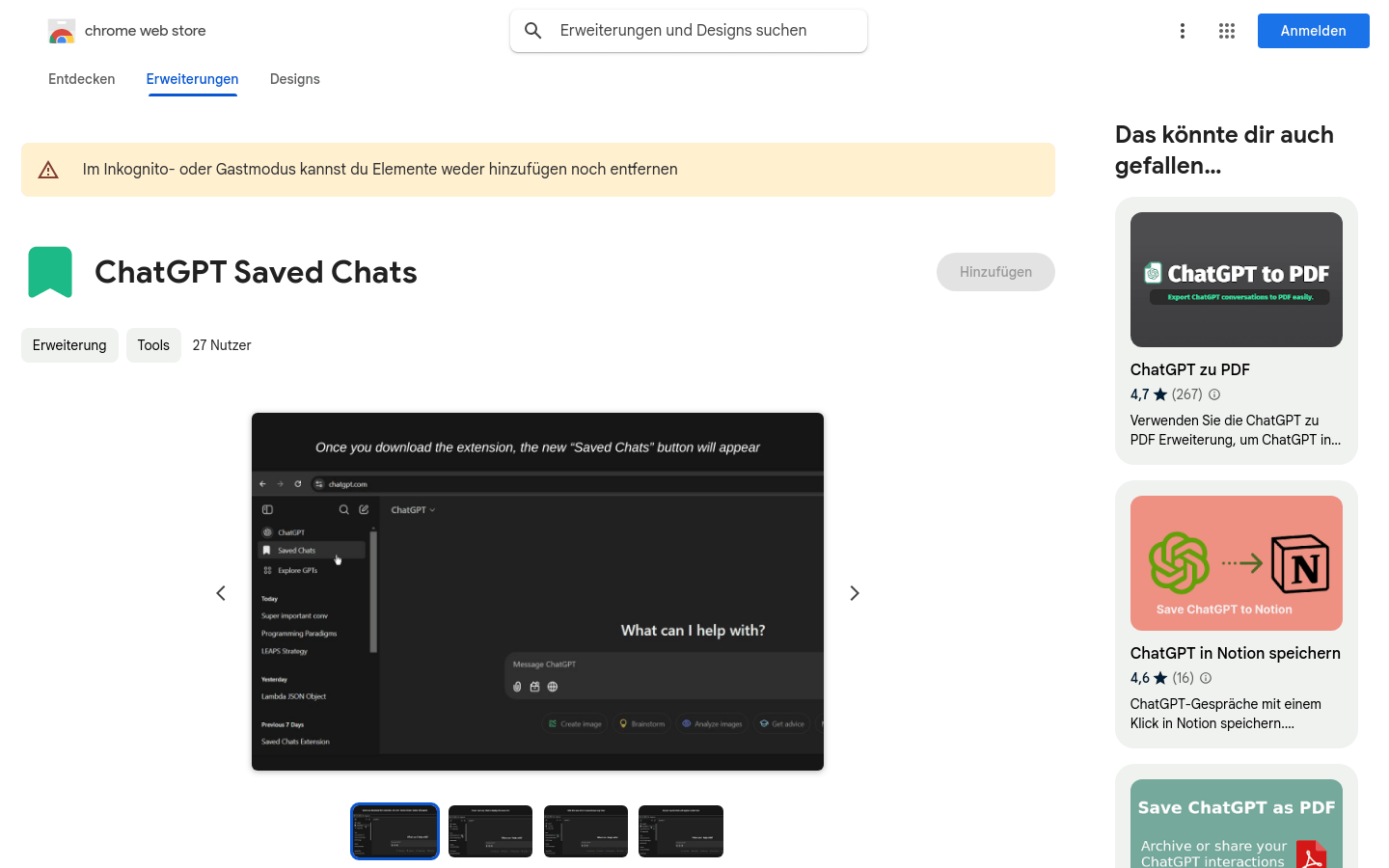This screenshot has height=868, width=1389.
Task: Click ChatGPT zu PDF description text
Action: [x=1236, y=430]
